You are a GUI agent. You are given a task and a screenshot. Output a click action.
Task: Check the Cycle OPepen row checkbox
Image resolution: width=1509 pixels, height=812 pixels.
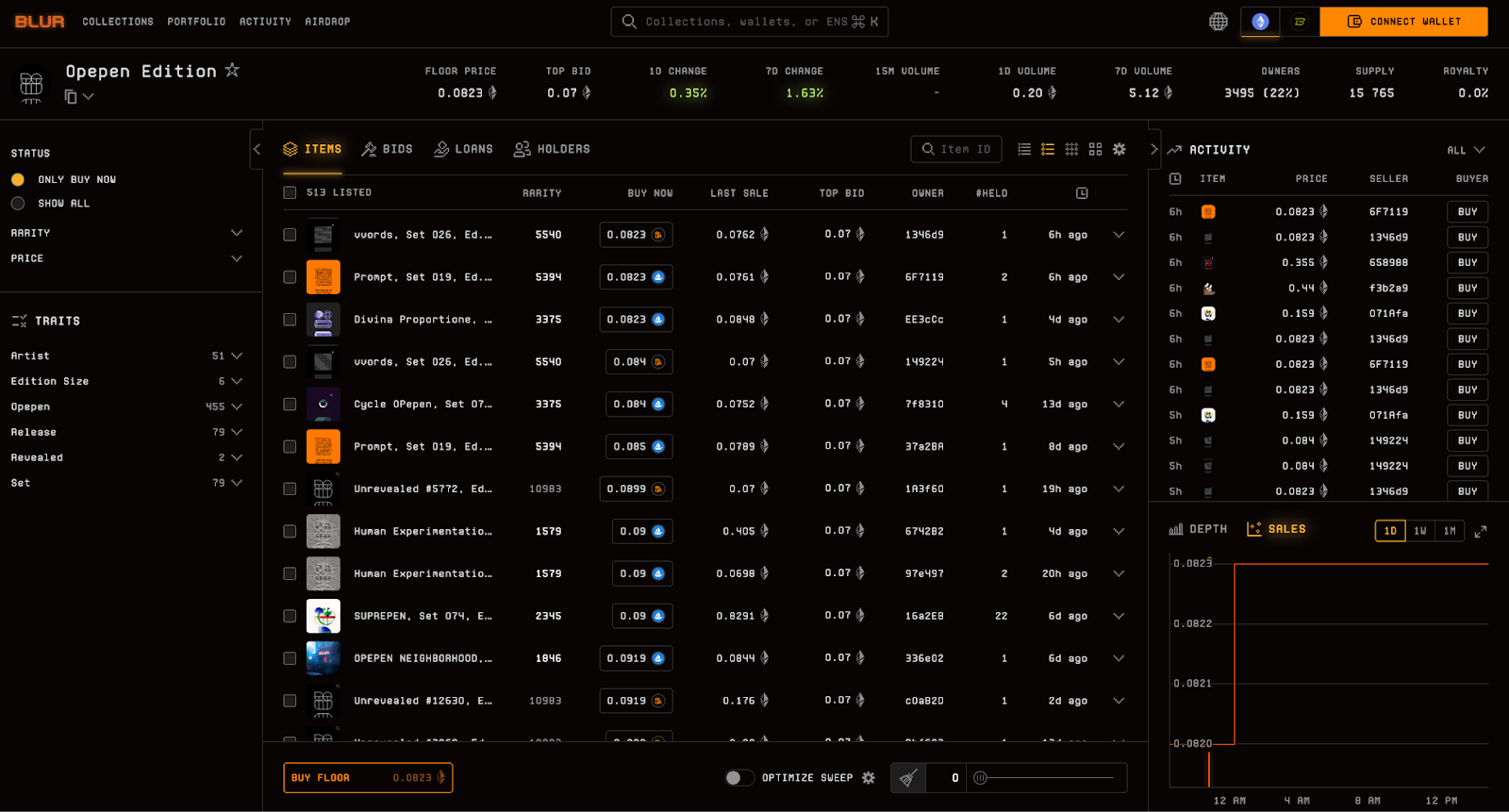(290, 404)
